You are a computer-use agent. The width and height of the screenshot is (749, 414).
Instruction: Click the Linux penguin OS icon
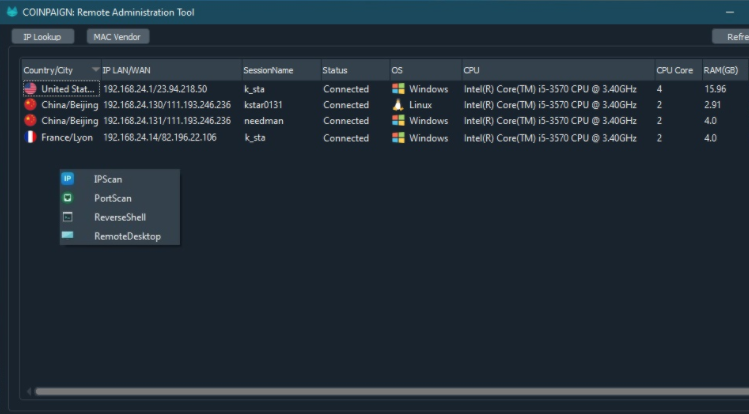399,105
